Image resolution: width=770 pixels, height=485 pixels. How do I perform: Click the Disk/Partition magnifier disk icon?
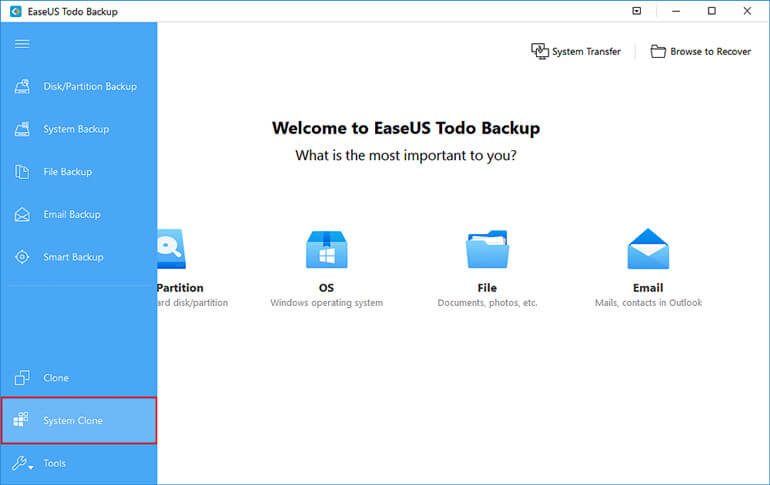[x=171, y=249]
